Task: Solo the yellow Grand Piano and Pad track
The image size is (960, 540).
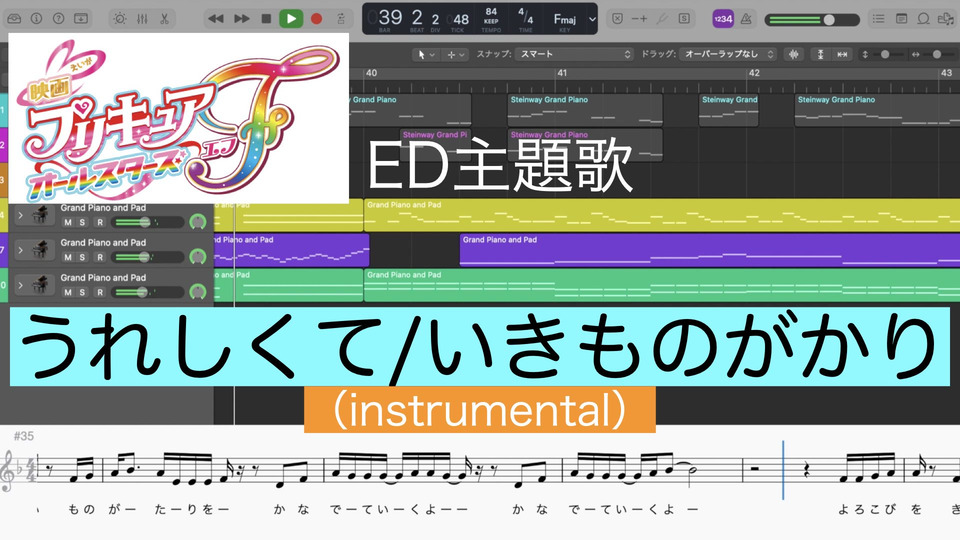Action: 82,222
